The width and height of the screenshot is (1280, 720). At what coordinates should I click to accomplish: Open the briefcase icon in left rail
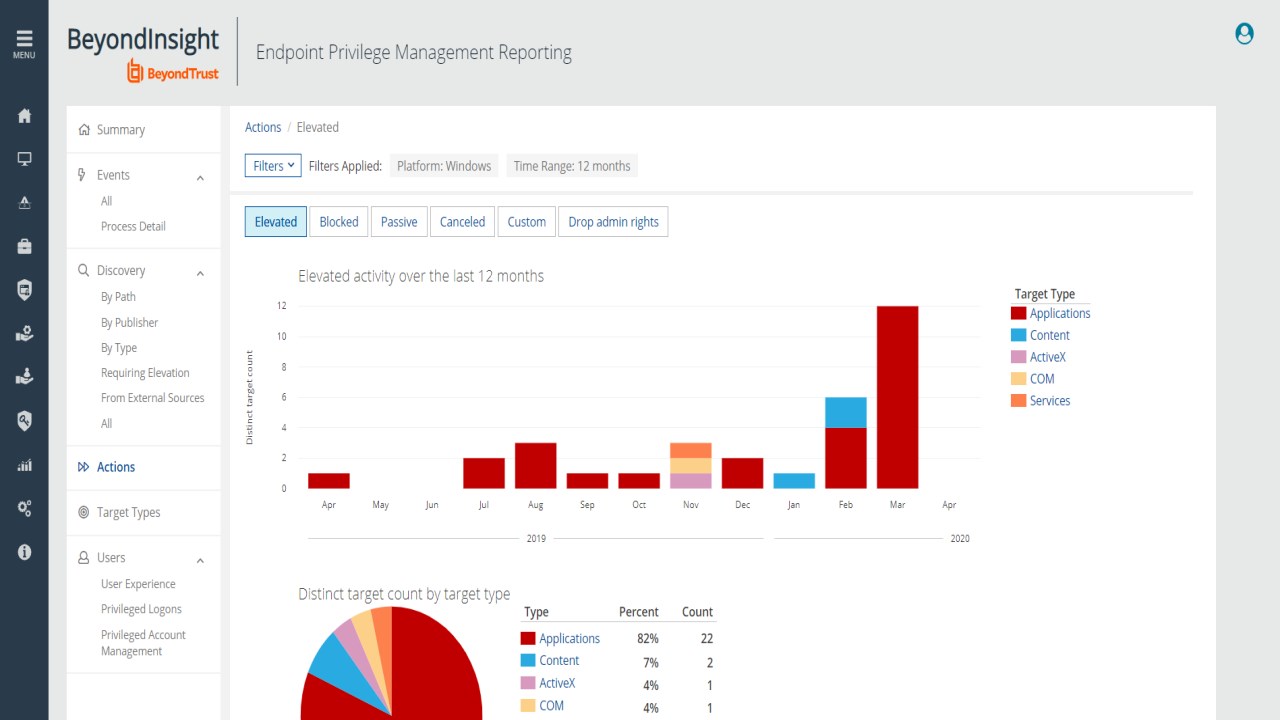point(24,246)
